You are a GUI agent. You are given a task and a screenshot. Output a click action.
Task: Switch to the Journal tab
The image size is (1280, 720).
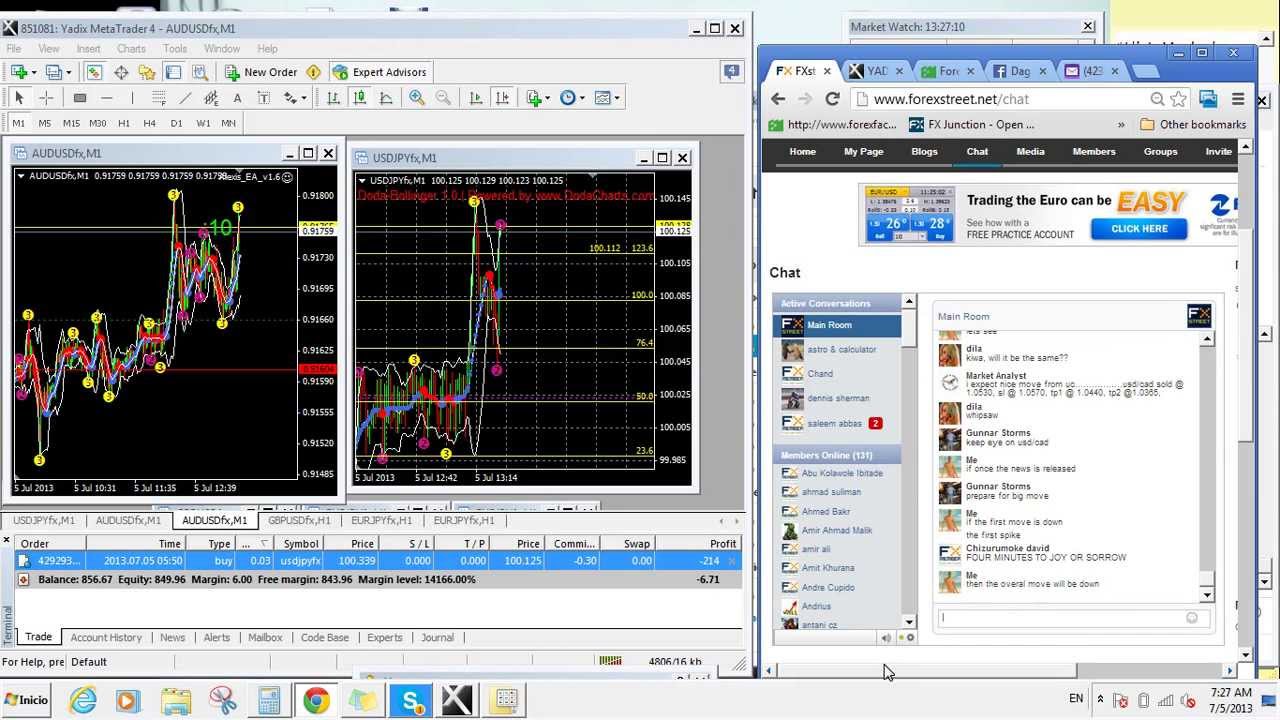click(437, 637)
